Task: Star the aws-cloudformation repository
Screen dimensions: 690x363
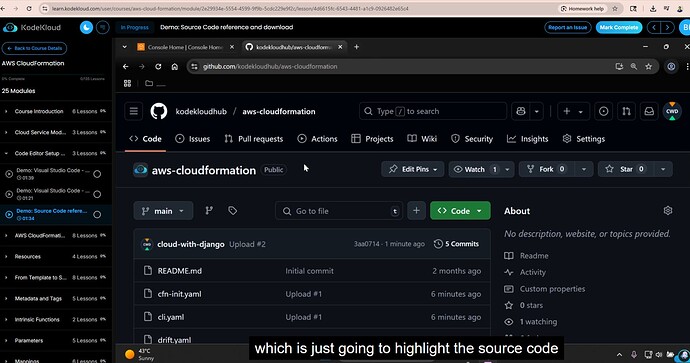Action: click(625, 169)
